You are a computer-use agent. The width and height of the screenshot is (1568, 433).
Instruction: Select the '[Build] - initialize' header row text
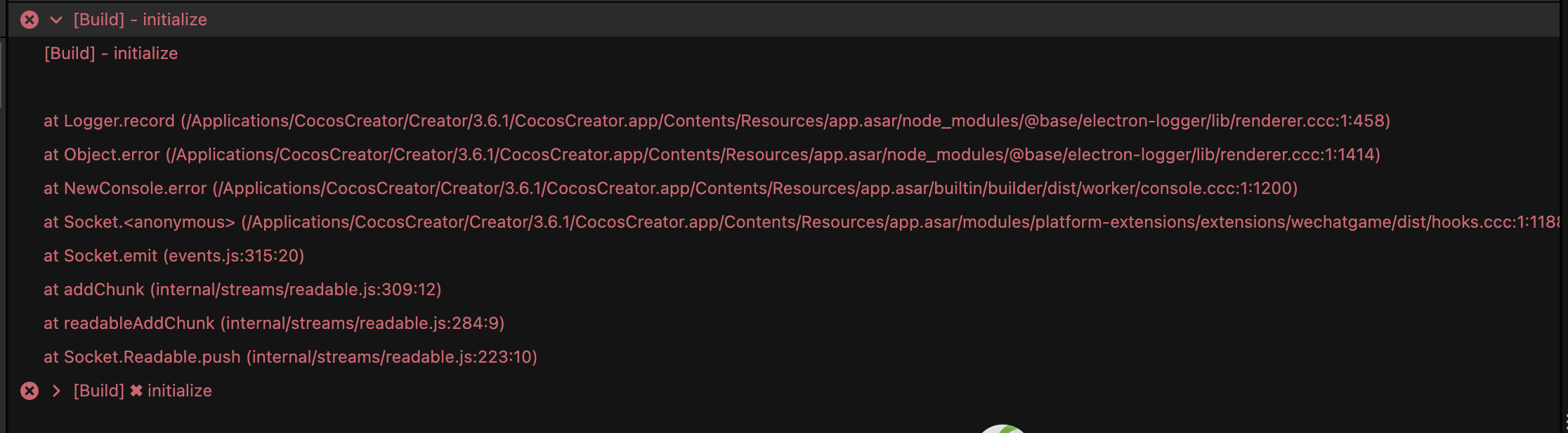pos(140,20)
